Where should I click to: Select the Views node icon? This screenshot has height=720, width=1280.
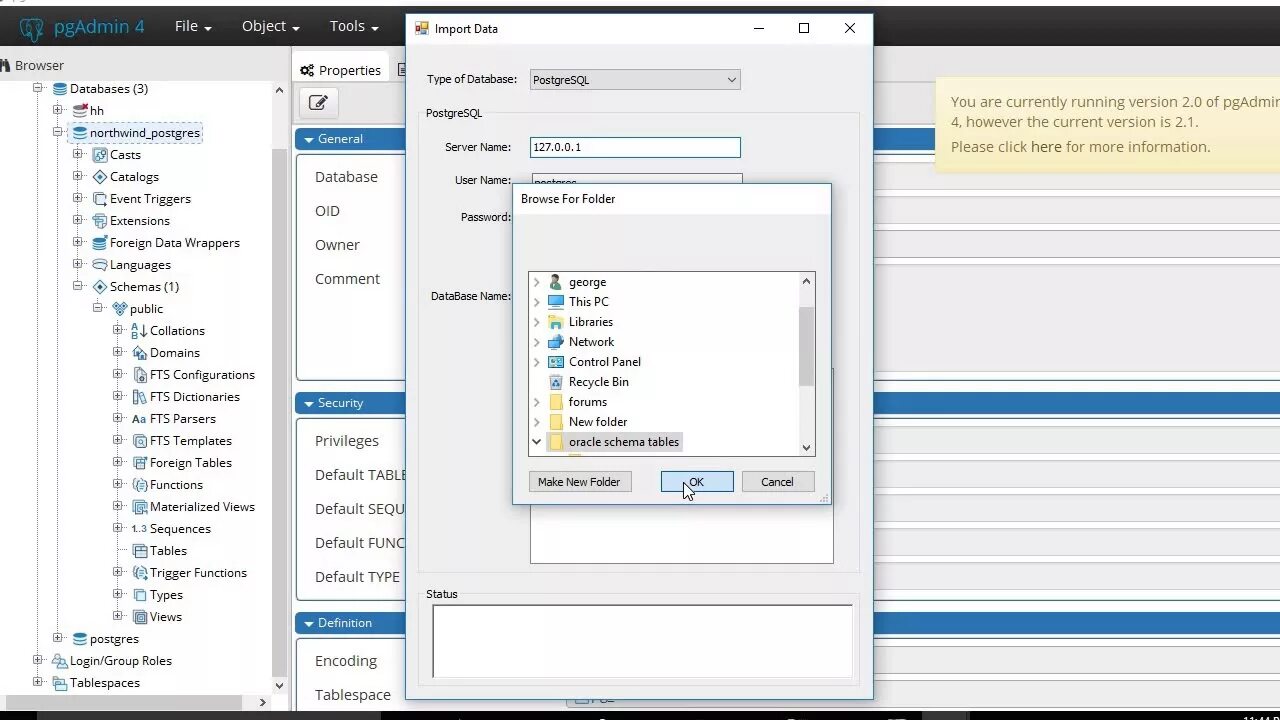tap(139, 617)
